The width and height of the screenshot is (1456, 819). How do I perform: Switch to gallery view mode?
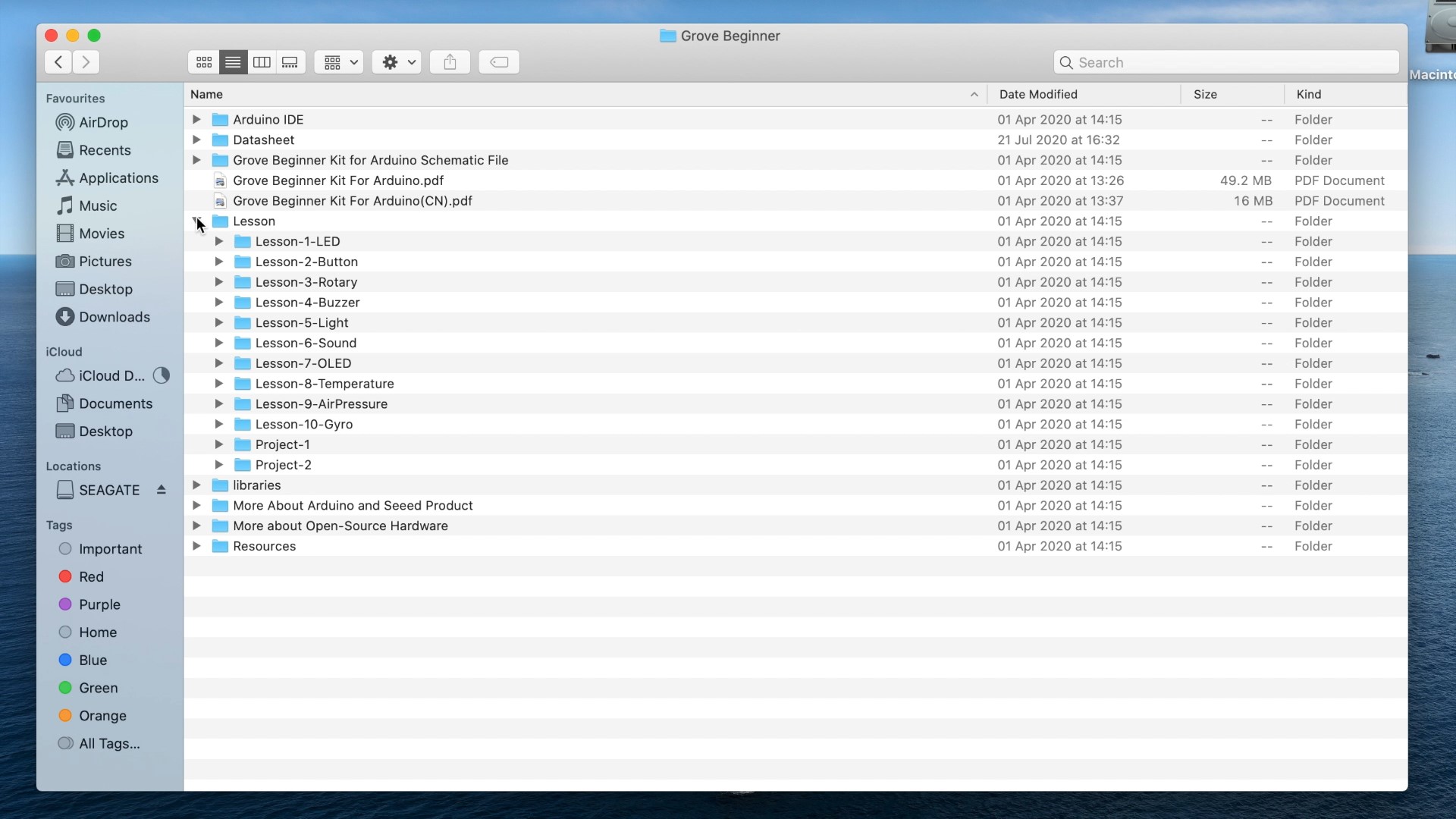point(290,62)
